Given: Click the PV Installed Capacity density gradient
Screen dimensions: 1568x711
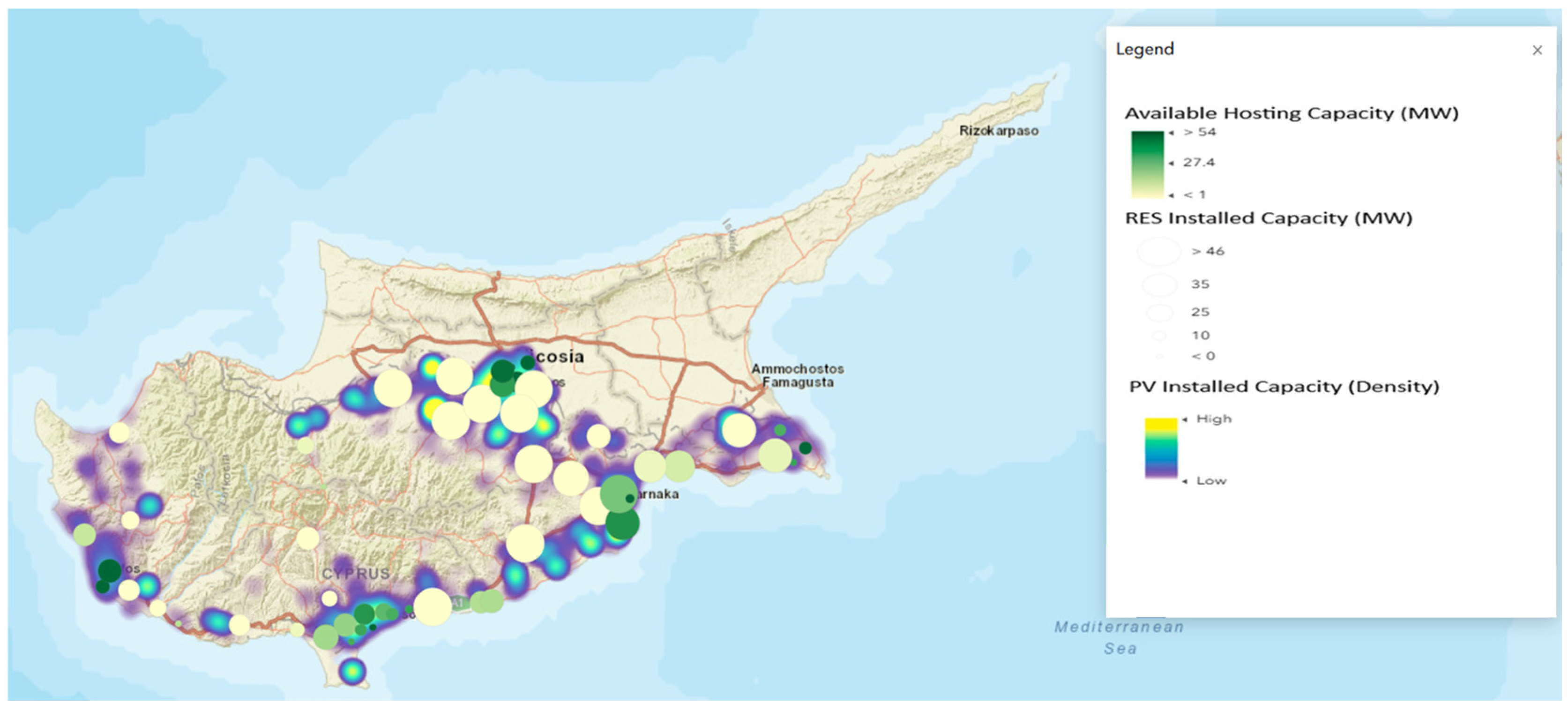Looking at the screenshot, I should coord(1161,449).
